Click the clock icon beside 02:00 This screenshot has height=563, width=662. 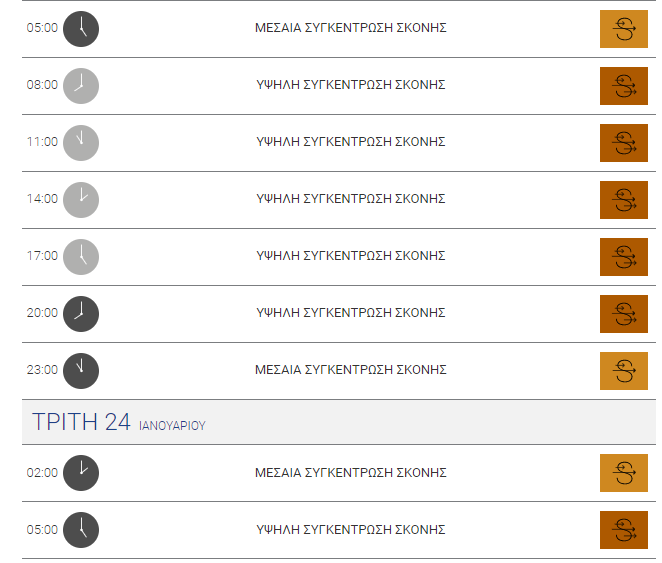click(x=81, y=473)
